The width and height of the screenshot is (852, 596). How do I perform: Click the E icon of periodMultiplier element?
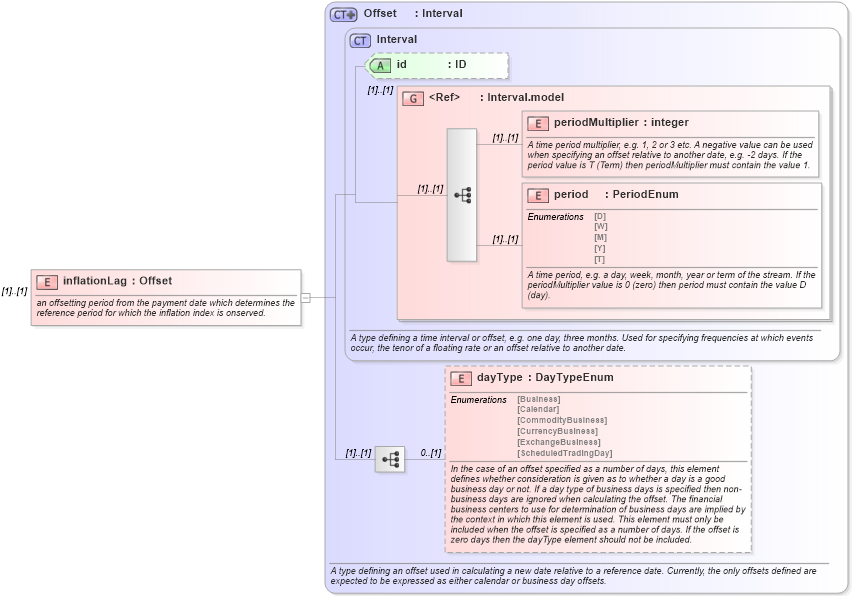pos(537,123)
